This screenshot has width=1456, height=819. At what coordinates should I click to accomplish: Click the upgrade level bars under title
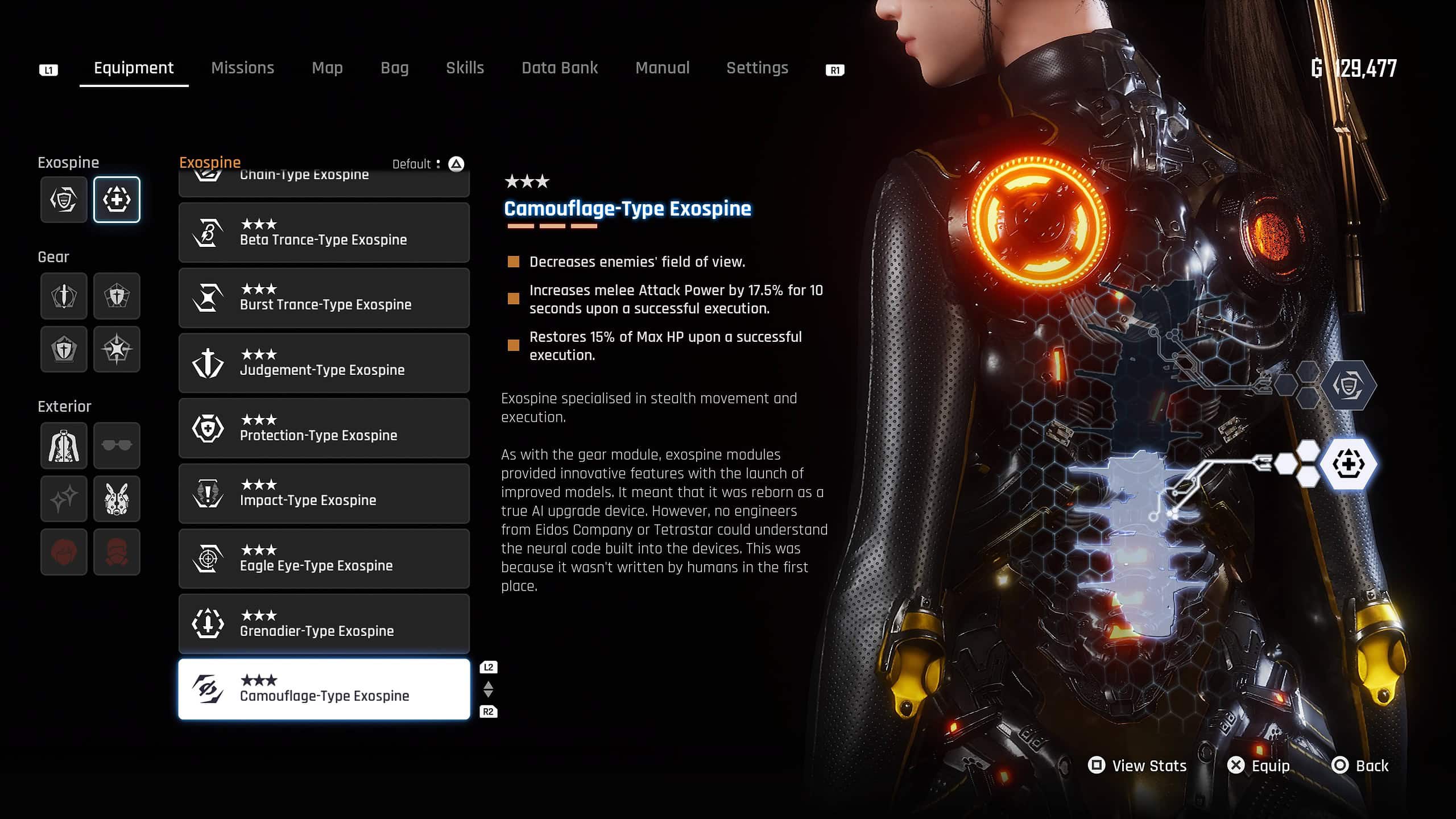tap(552, 226)
